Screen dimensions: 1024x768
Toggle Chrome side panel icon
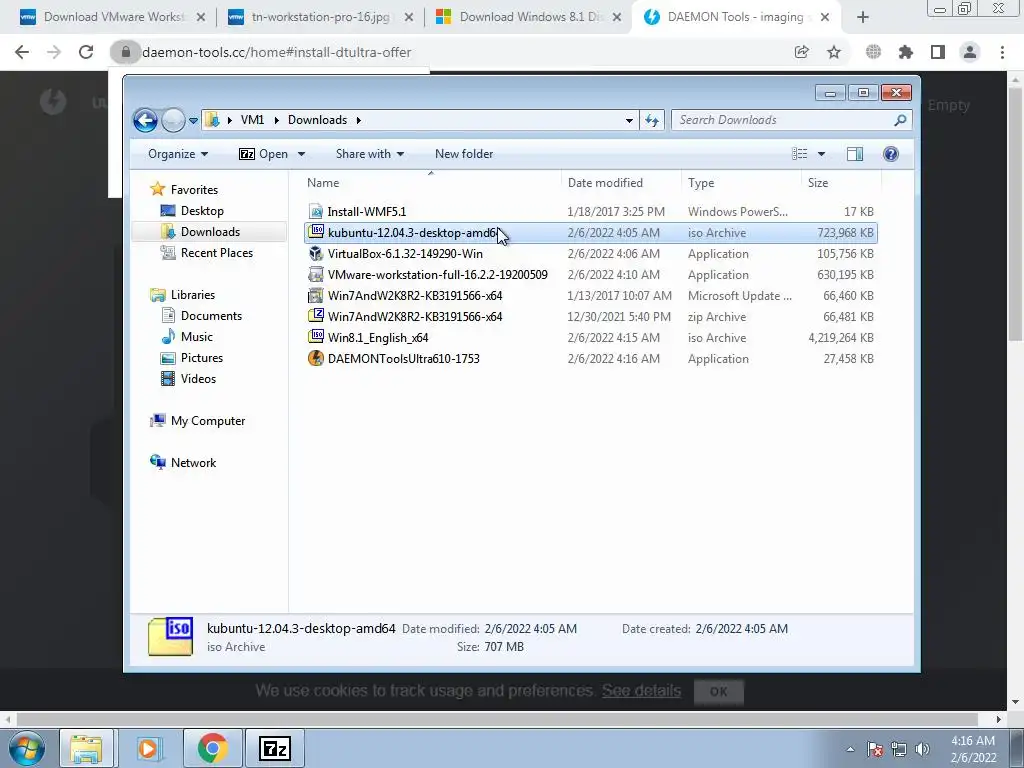pos(938,52)
